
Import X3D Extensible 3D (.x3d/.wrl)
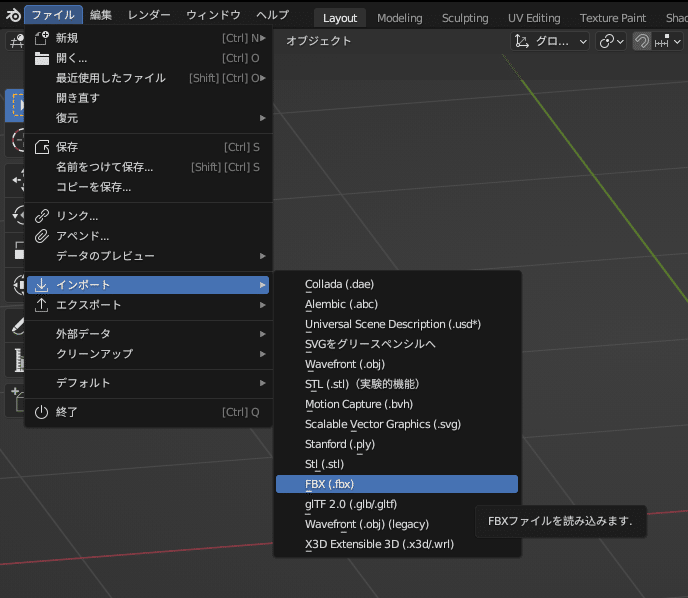397,544
